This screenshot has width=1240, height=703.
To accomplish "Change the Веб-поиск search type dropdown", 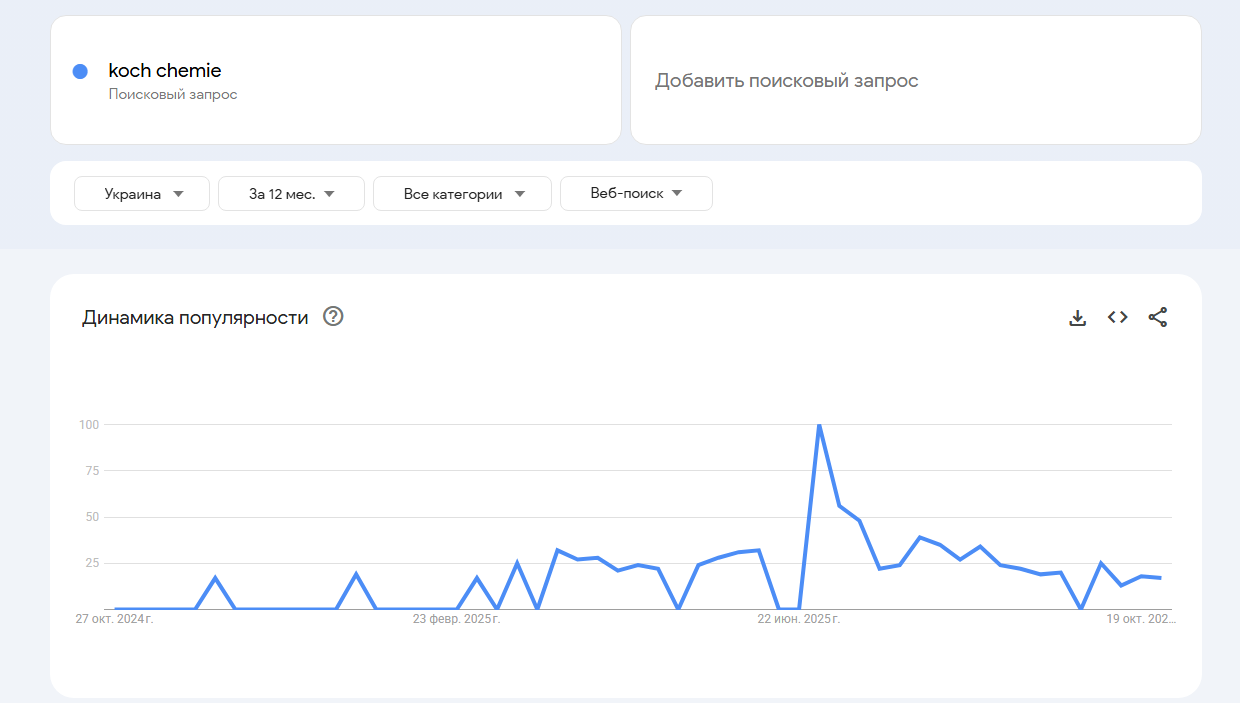I will 636,194.
